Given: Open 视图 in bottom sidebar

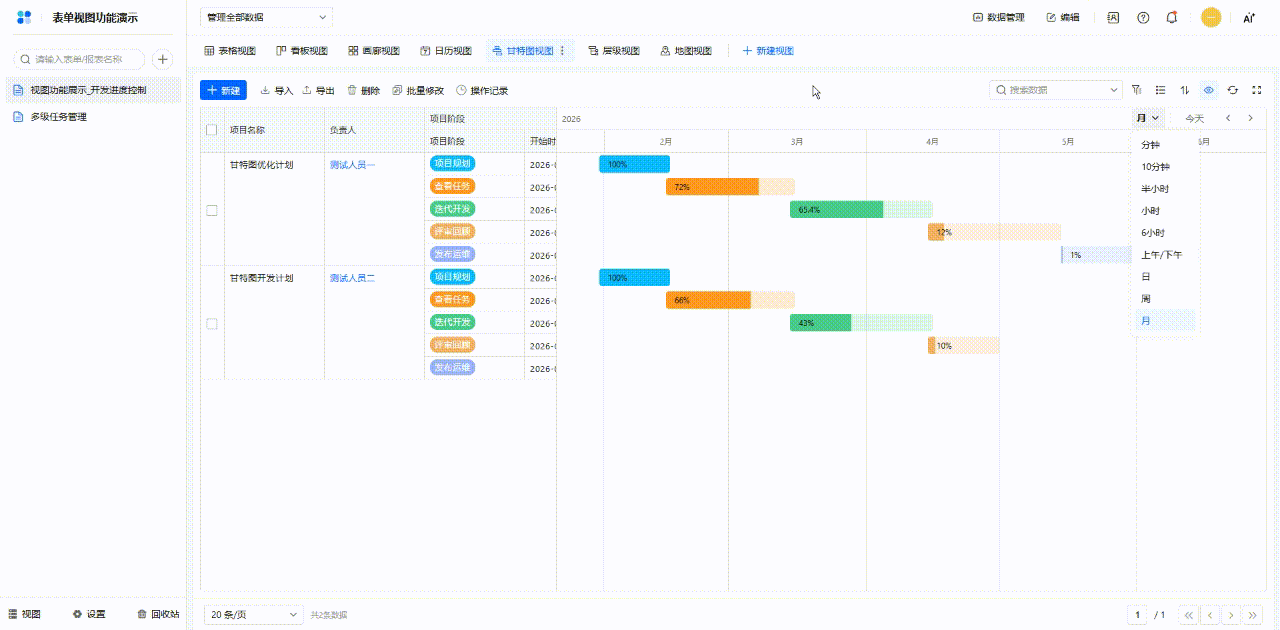Looking at the screenshot, I should click(25, 614).
